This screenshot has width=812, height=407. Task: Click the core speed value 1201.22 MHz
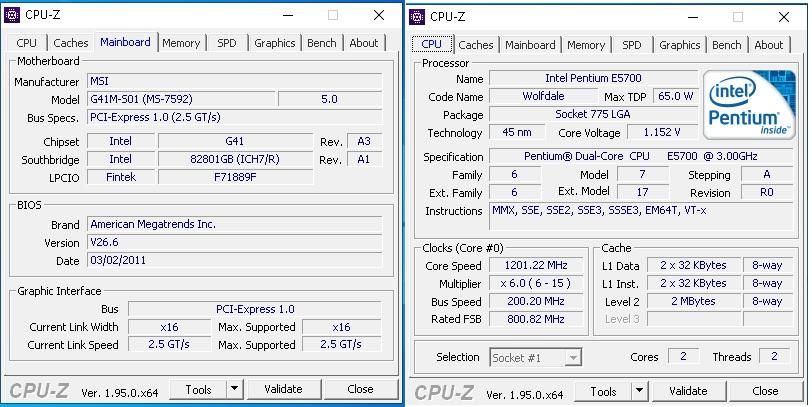tap(536, 266)
